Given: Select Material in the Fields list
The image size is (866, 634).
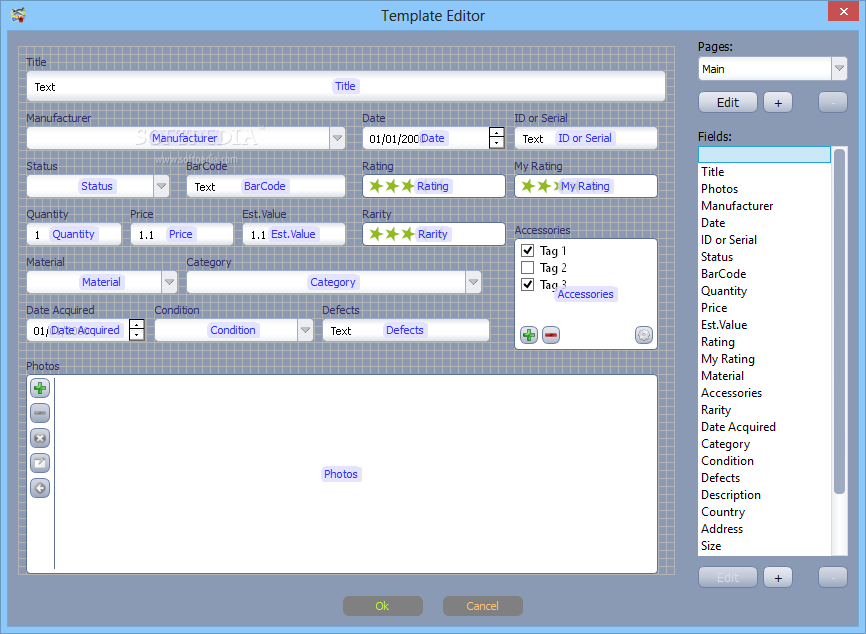Looking at the screenshot, I should click(764, 376).
